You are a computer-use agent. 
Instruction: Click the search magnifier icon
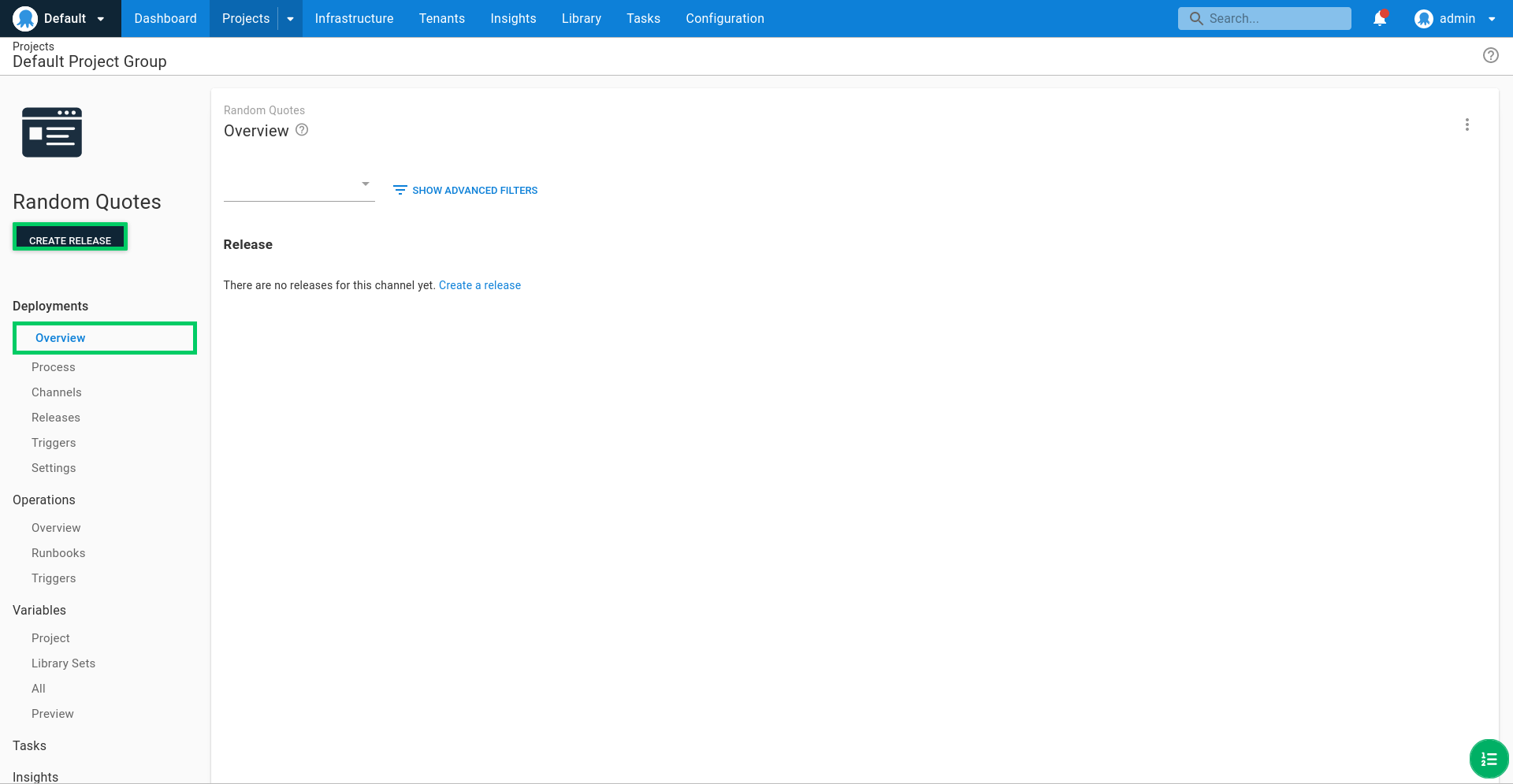click(x=1196, y=18)
